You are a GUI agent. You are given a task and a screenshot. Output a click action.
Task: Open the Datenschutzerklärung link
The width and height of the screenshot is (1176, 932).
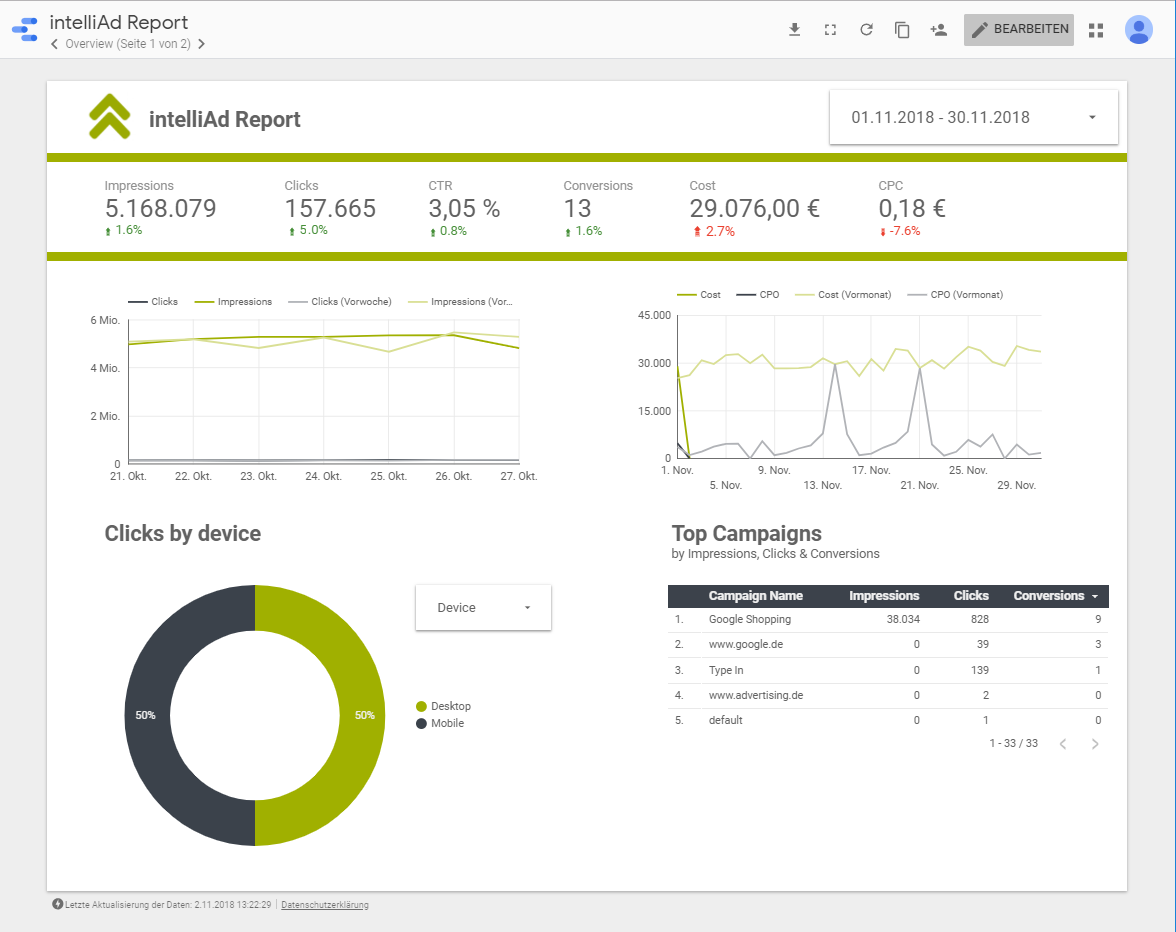click(325, 905)
